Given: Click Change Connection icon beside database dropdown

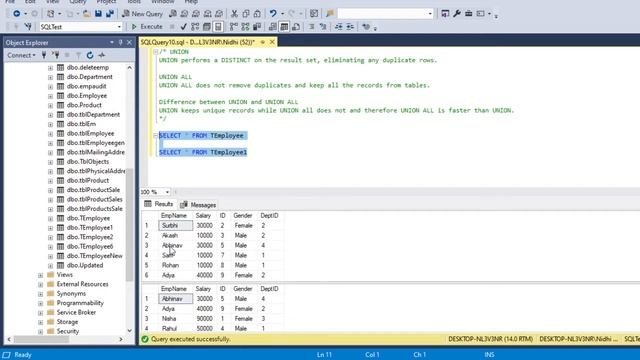Looking at the screenshot, I should pos(28,27).
